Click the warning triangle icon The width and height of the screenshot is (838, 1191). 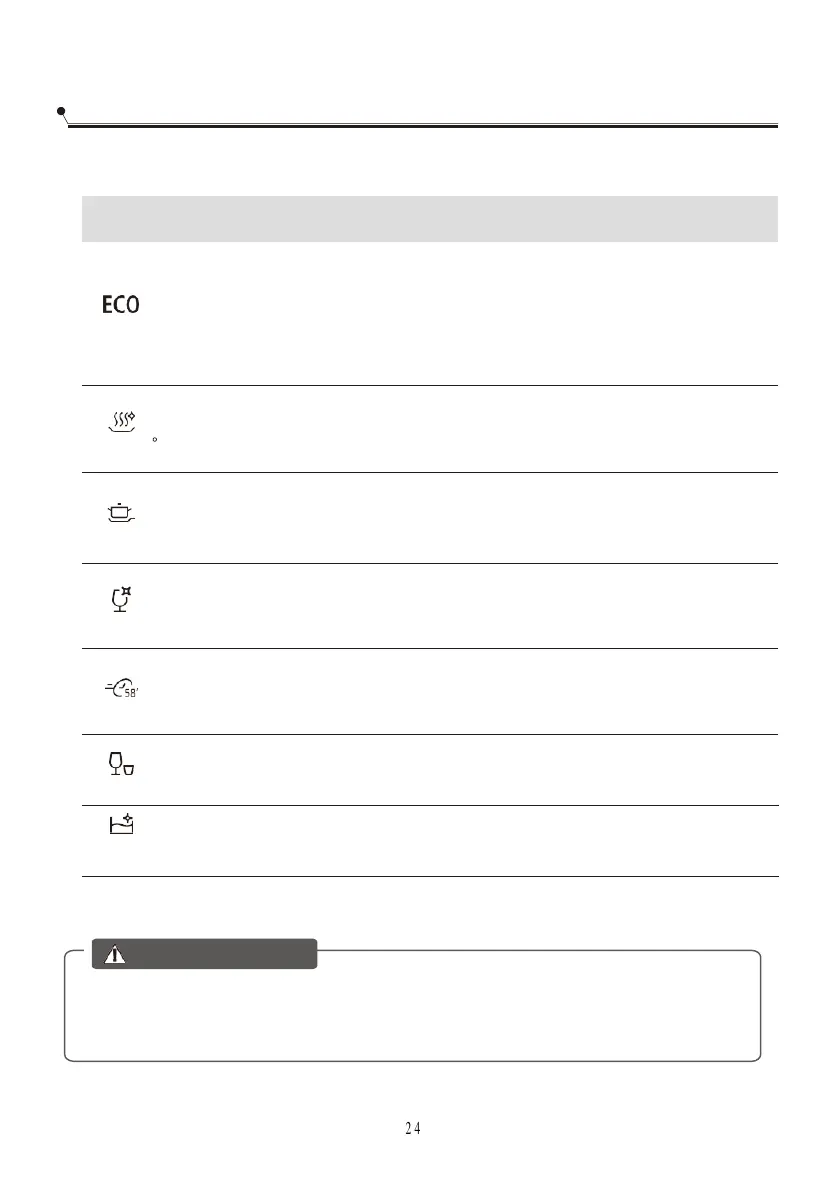116,954
